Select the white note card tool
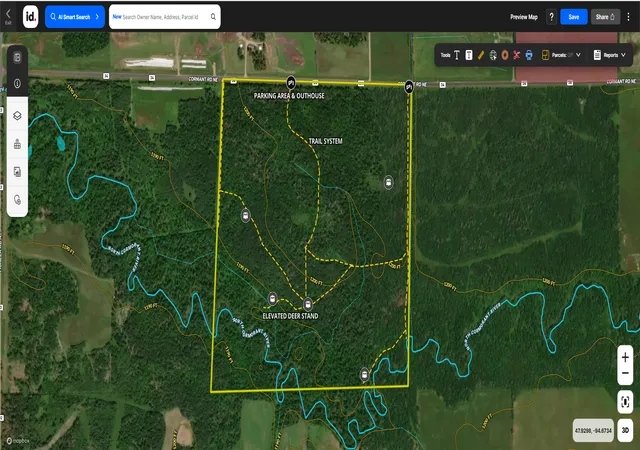 tap(469, 55)
